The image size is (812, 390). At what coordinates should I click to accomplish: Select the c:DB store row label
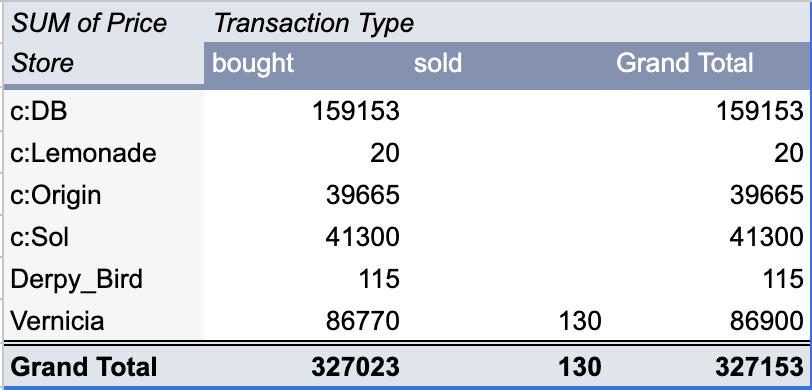pos(39,111)
